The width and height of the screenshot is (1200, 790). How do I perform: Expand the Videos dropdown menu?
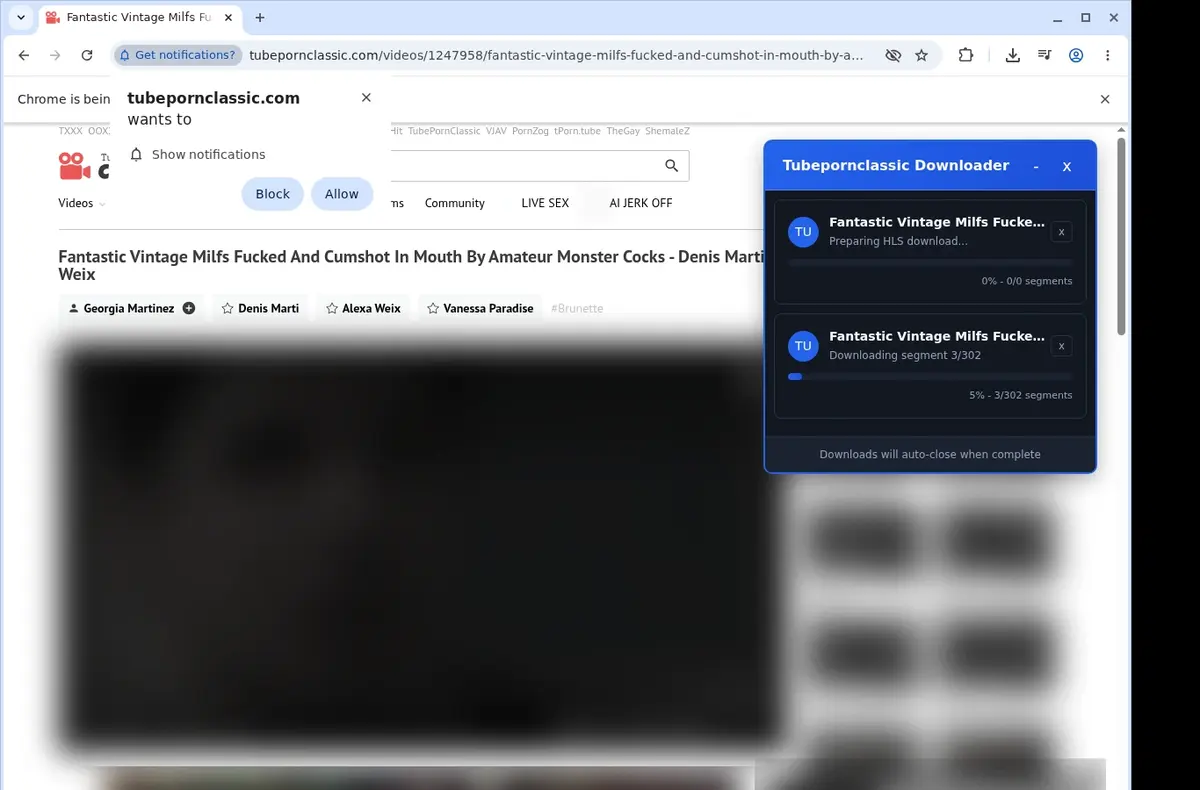(82, 203)
